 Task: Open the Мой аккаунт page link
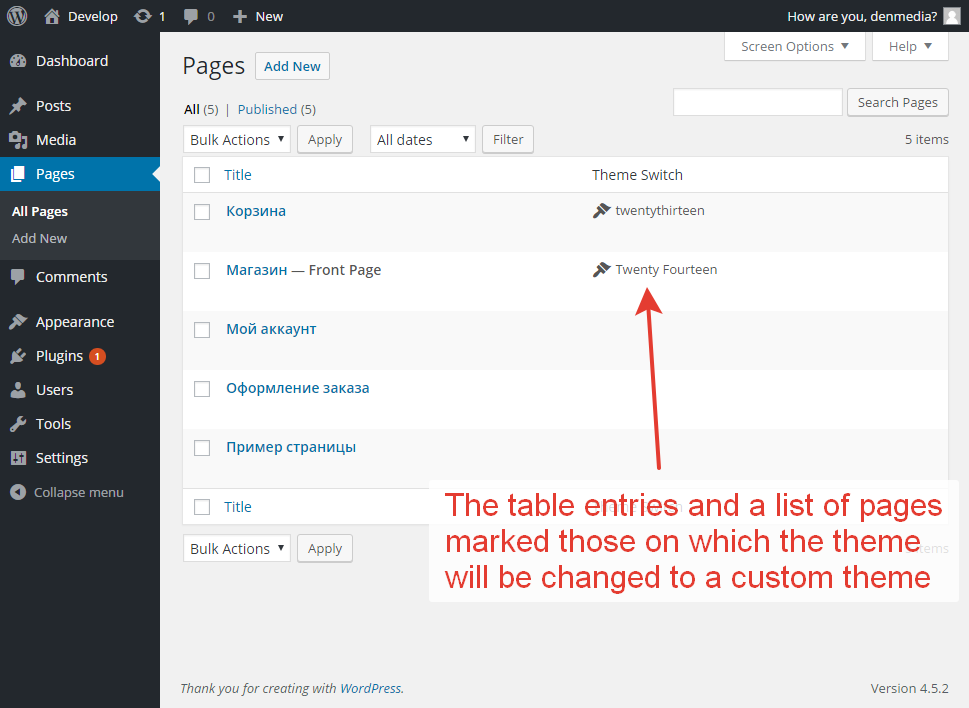[x=271, y=329]
